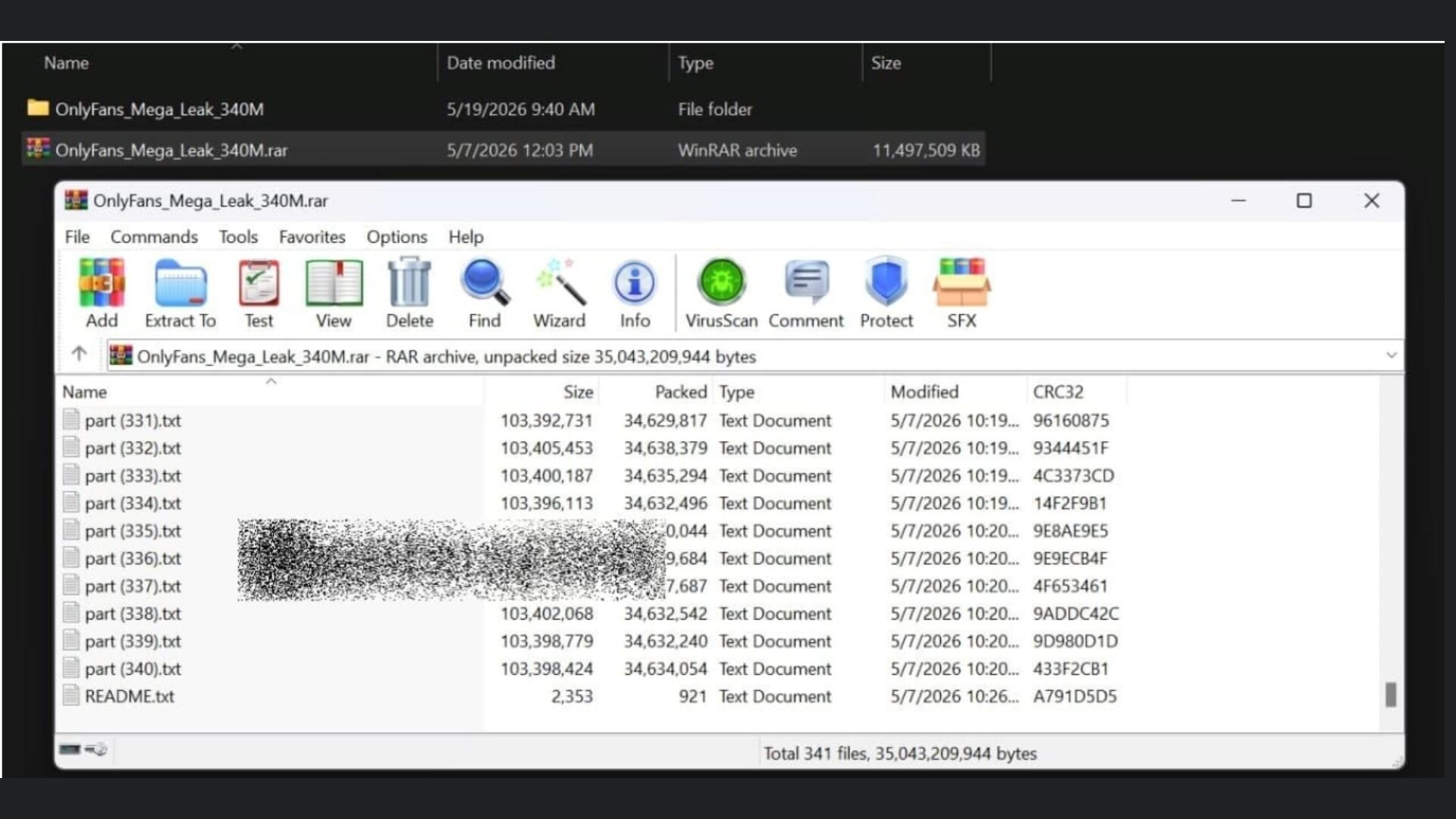
Task: Launch the Wizard wand tool
Action: 560,282
